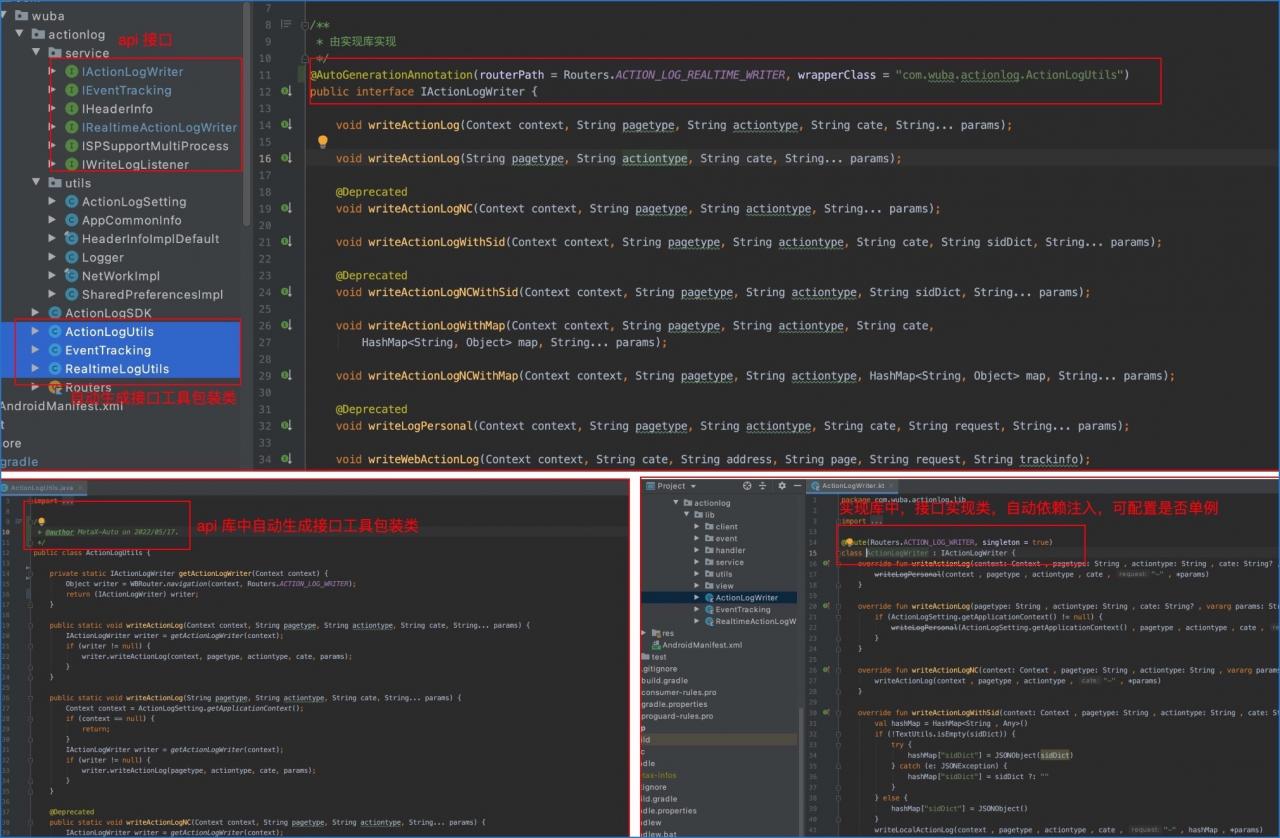Click the Kotlin ActionLogWriter class icon in lib
1280x838 pixels.
(x=709, y=598)
